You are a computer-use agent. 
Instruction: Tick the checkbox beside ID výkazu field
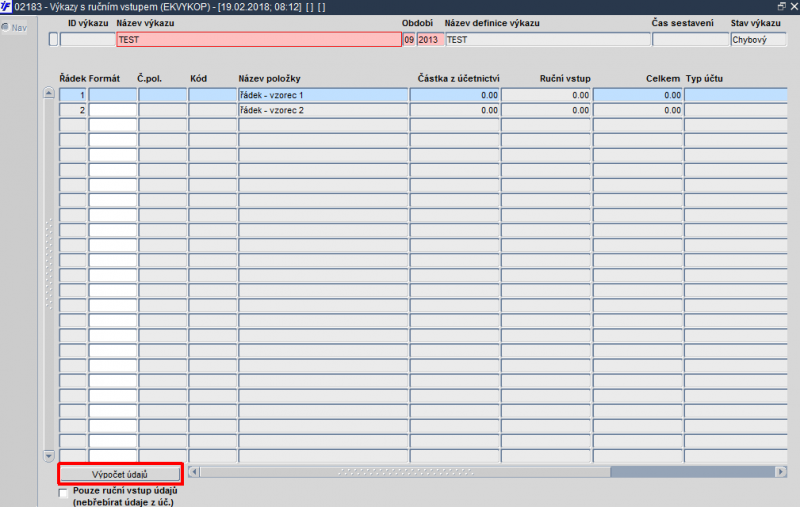[54, 39]
